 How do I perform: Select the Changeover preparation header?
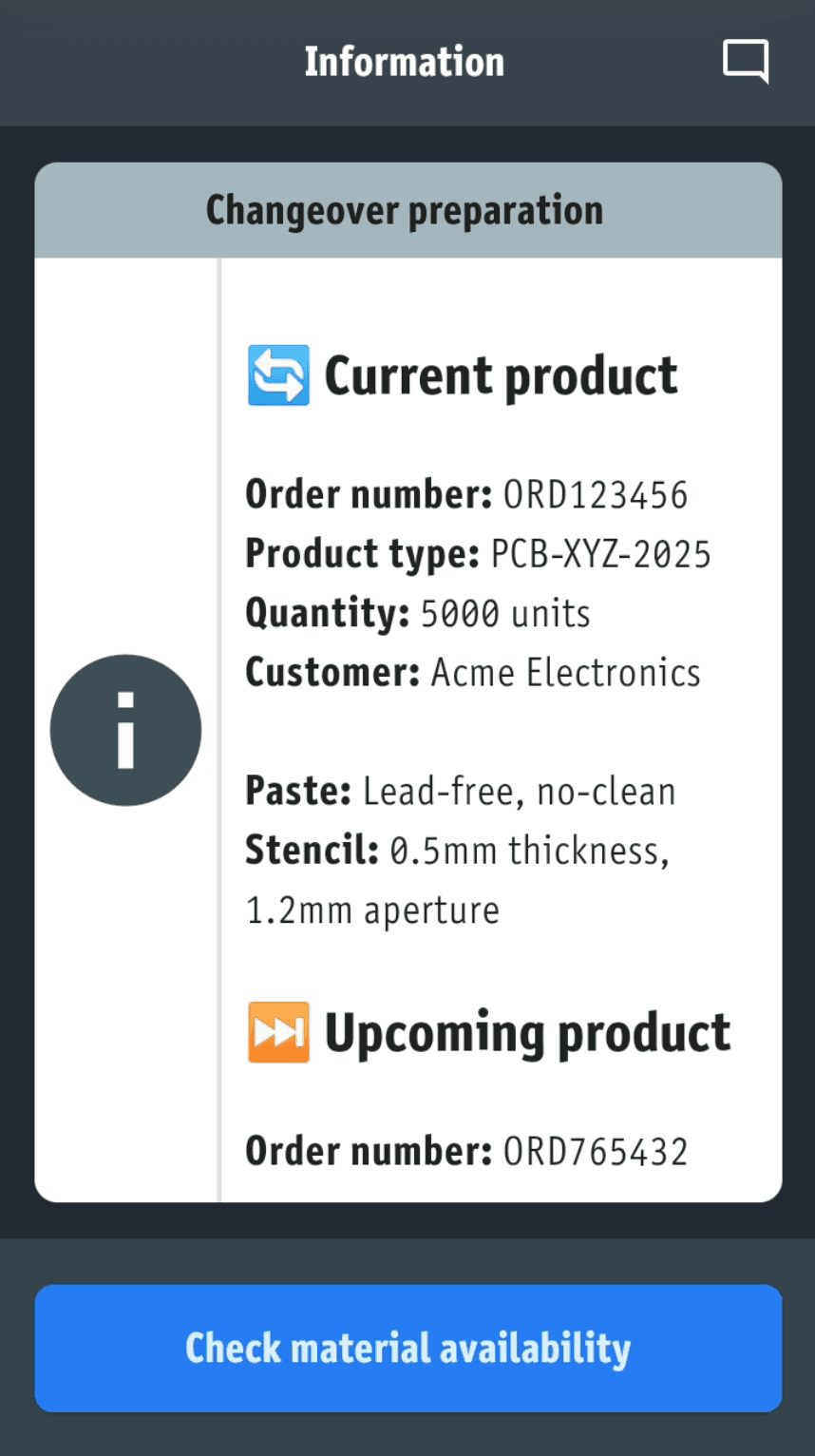(x=407, y=210)
